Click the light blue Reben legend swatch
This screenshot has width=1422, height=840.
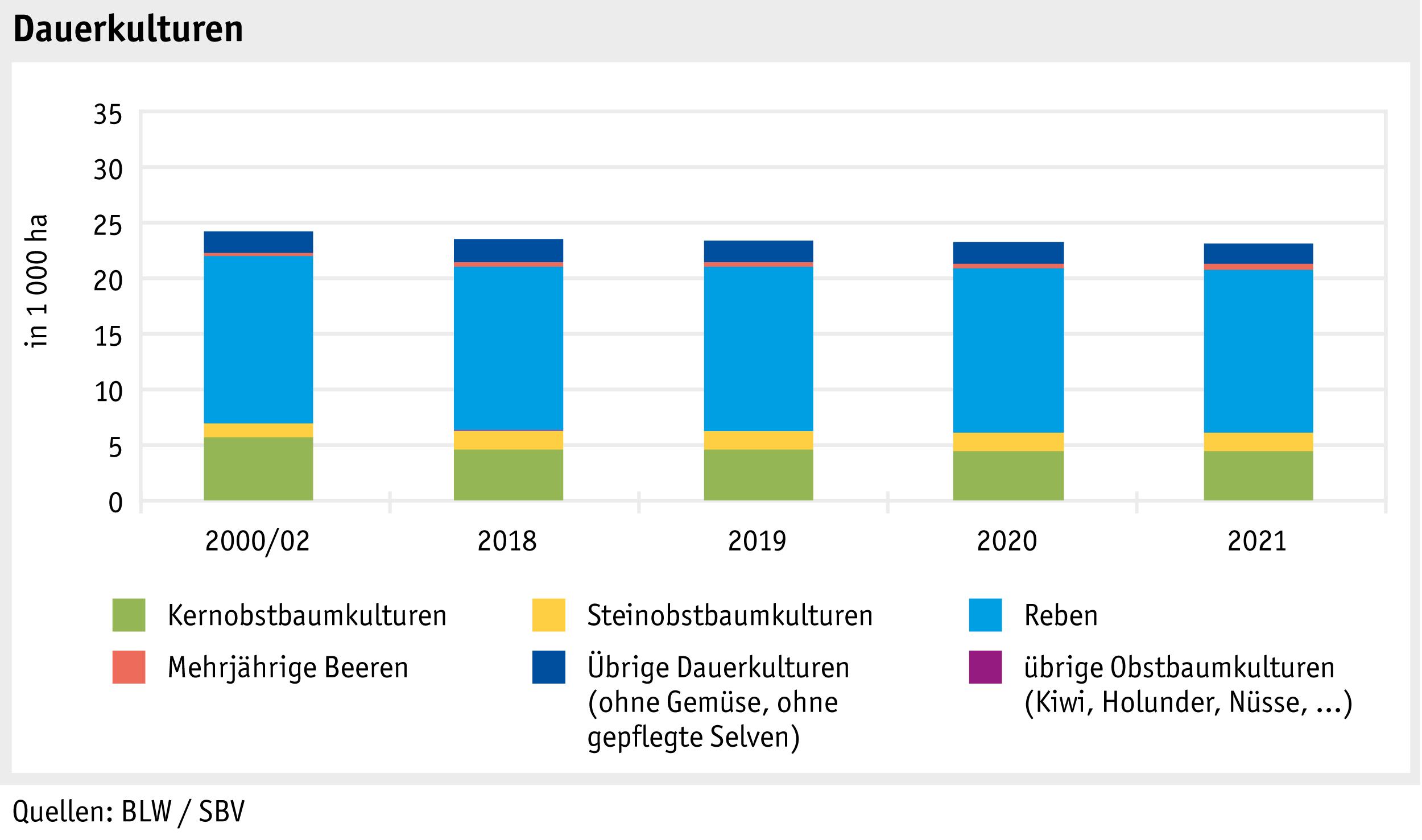985,615
